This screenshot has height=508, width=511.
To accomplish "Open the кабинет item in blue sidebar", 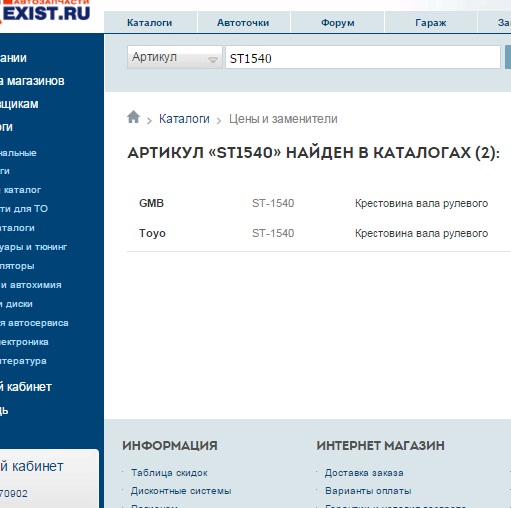I will (x=26, y=387).
